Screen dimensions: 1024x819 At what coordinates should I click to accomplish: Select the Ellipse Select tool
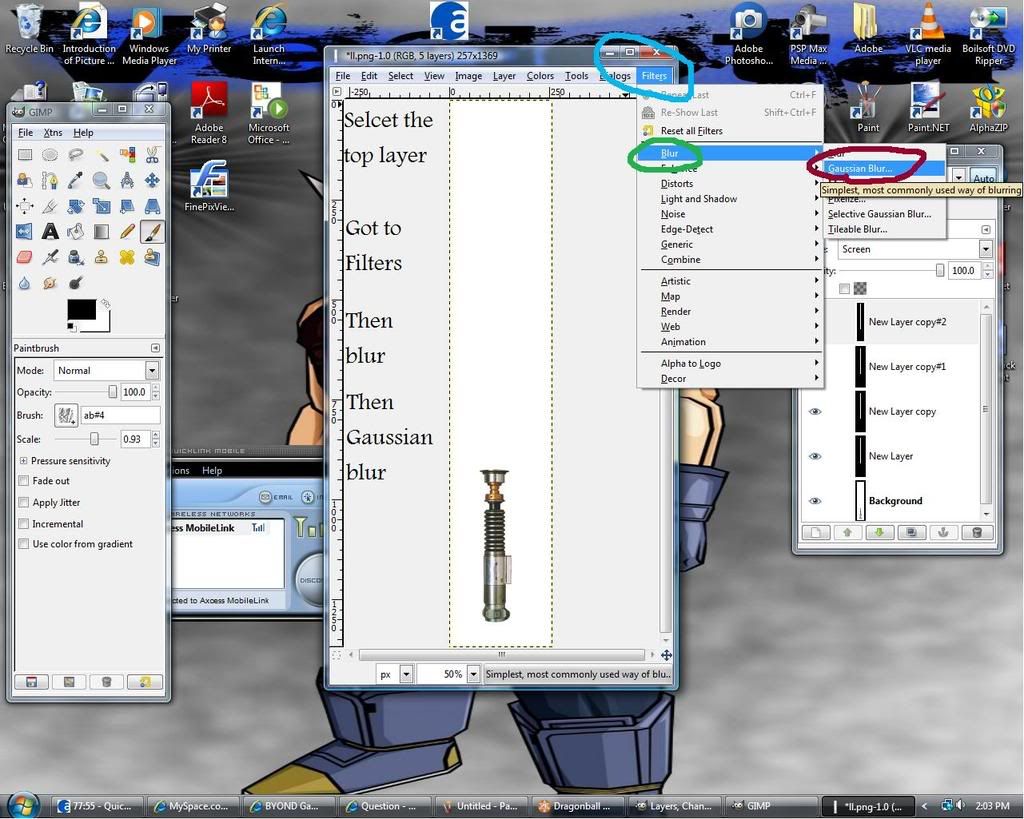[50, 155]
